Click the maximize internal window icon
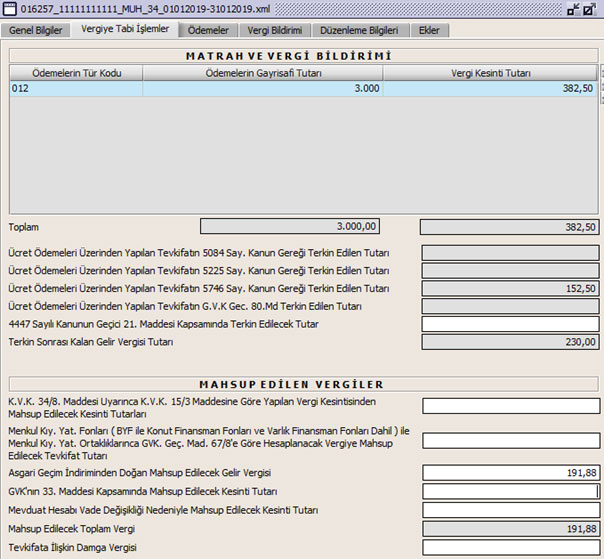The image size is (604, 559). [591, 9]
